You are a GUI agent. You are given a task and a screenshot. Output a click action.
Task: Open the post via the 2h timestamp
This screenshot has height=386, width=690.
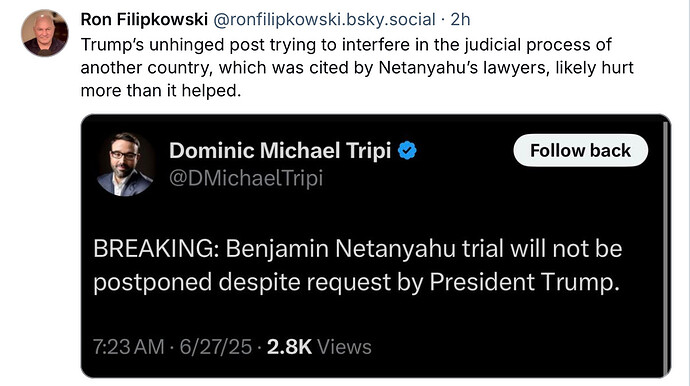(x=460, y=19)
